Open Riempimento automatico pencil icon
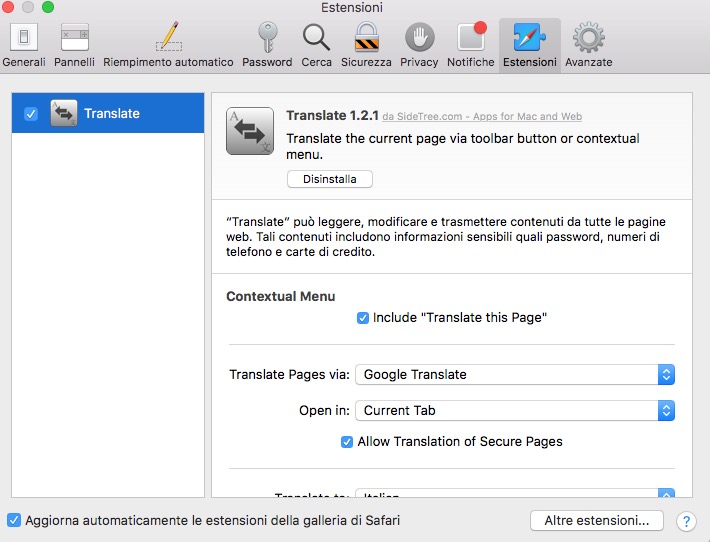710x542 pixels. point(168,37)
